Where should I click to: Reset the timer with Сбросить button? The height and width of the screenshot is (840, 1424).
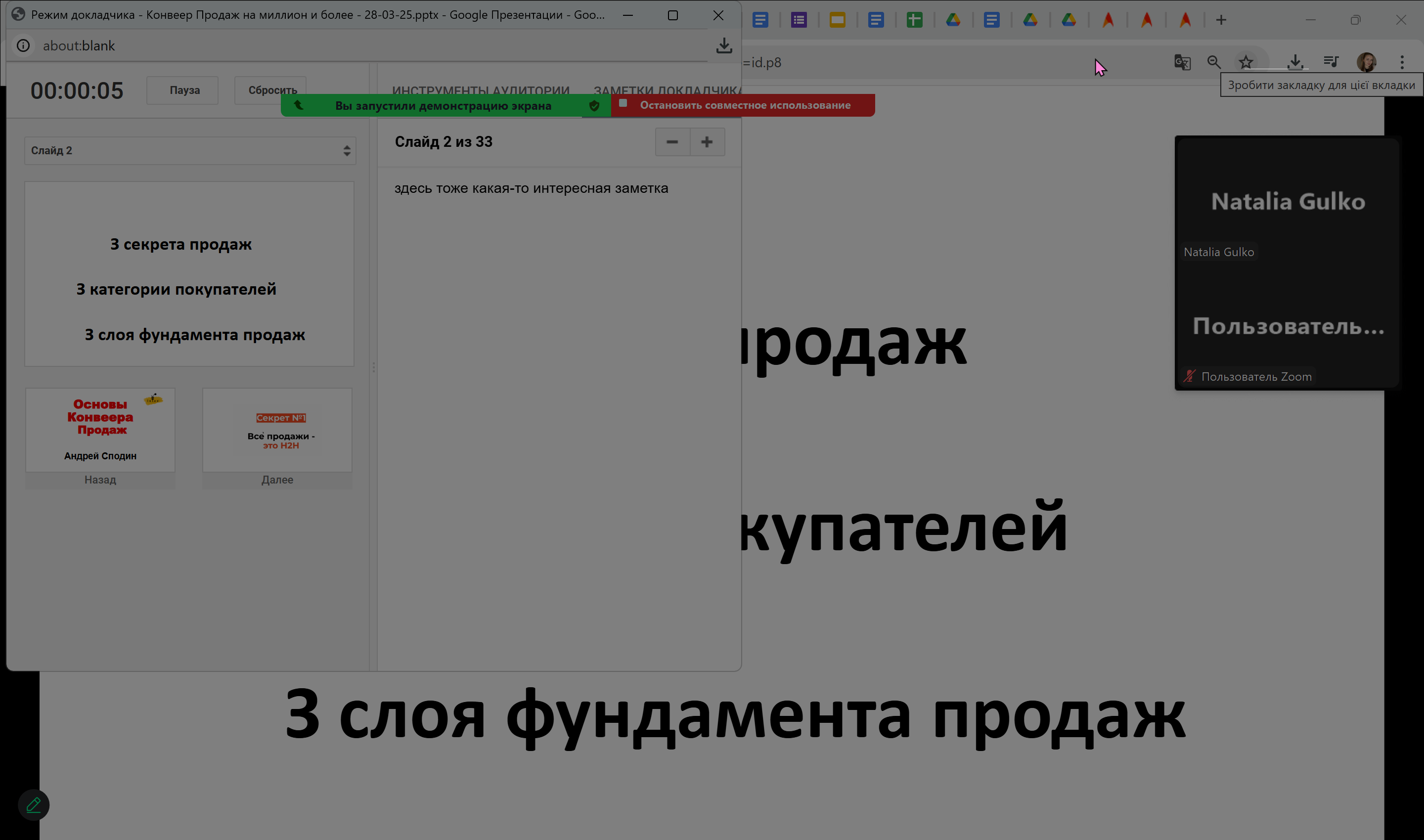271,90
